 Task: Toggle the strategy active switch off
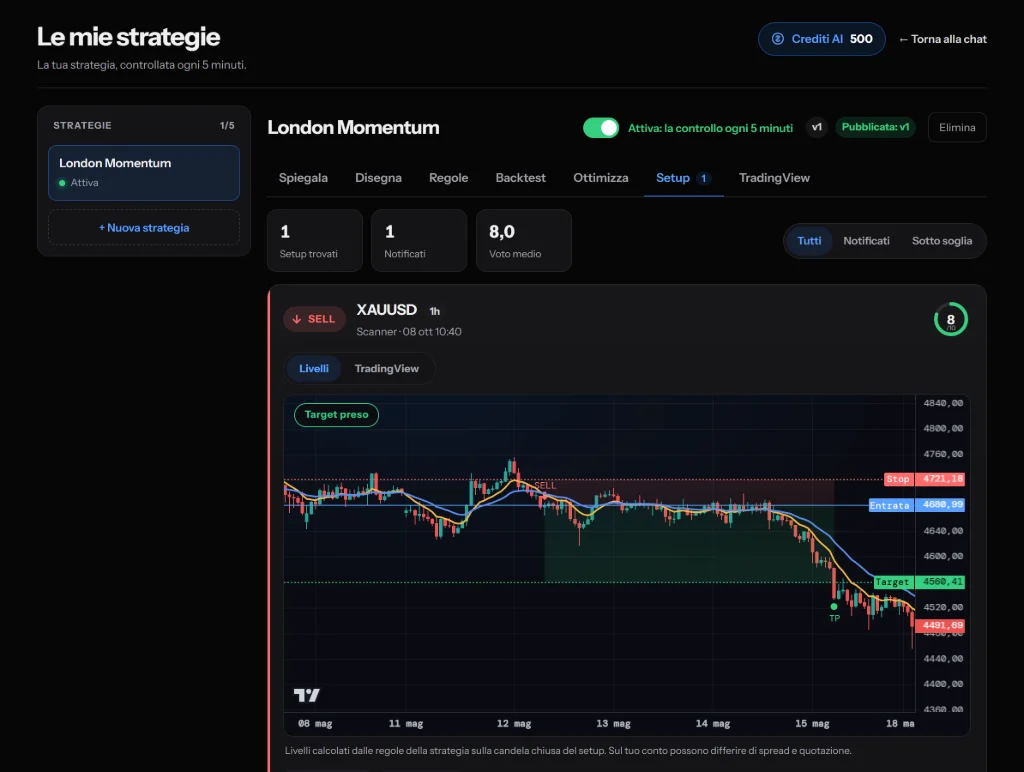pos(600,128)
